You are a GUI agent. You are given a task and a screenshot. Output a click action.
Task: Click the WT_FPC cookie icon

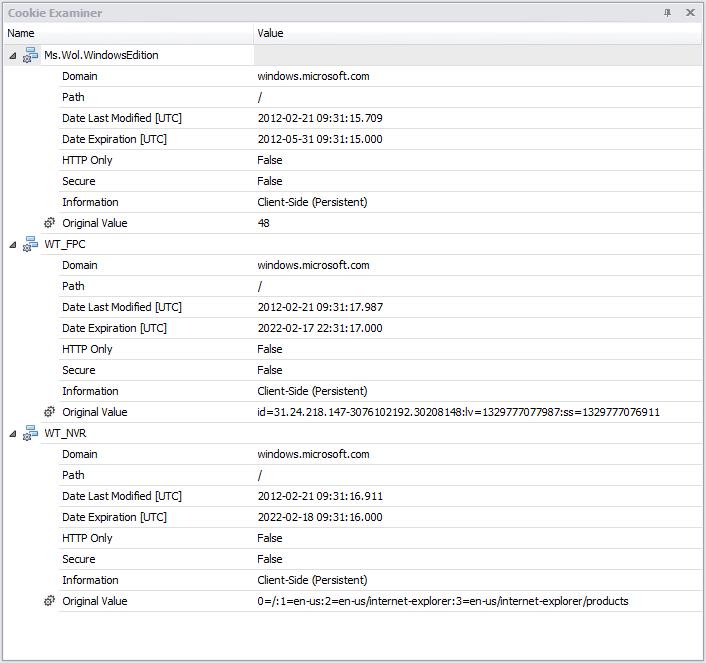30,245
